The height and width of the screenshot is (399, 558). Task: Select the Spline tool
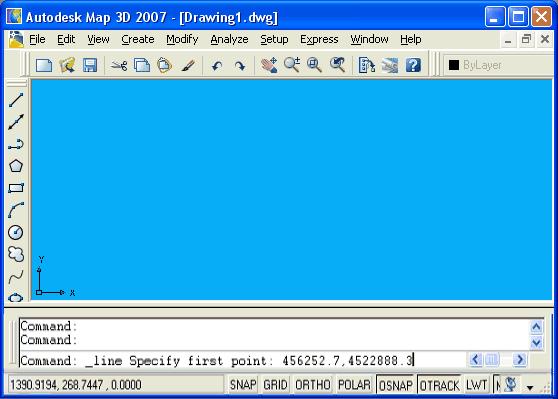click(16, 277)
